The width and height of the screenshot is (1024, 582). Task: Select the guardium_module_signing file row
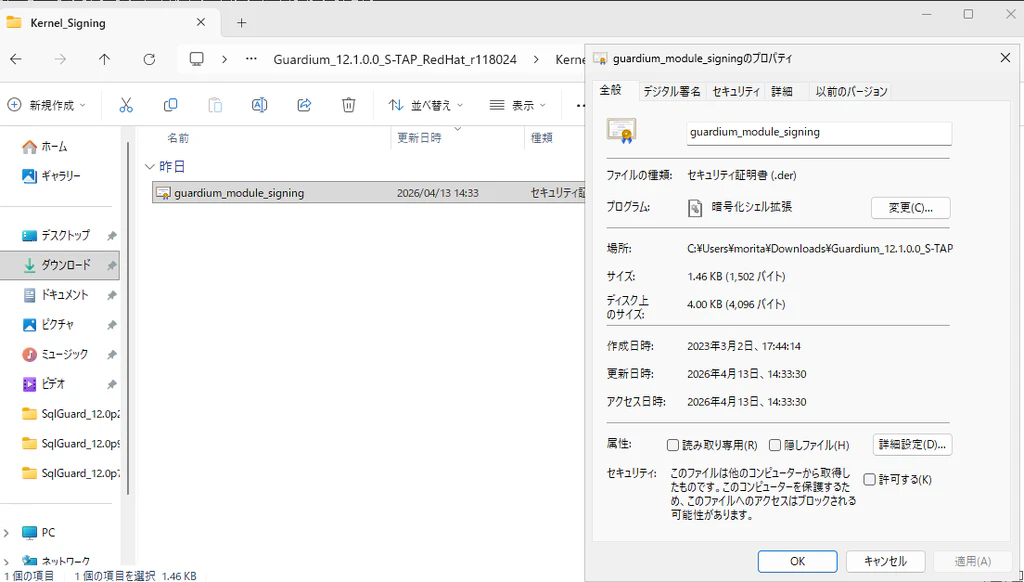(x=368, y=193)
